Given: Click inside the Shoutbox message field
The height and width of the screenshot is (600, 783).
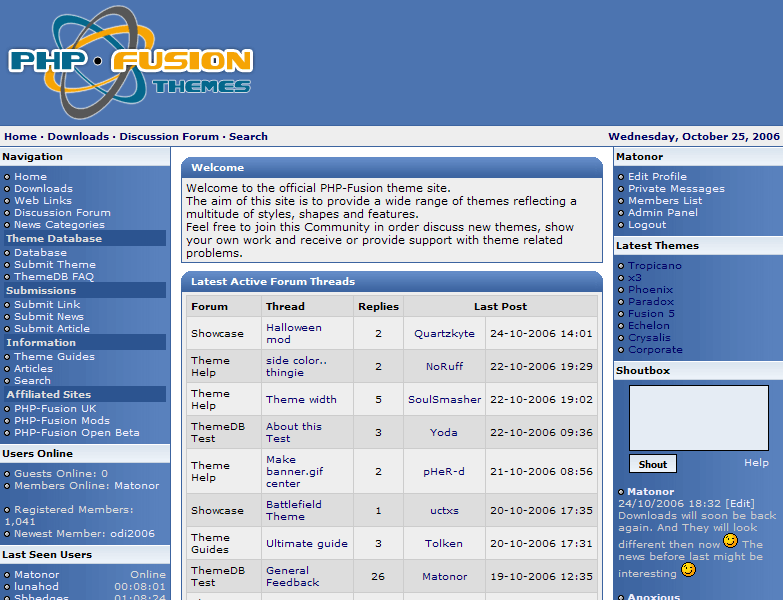Looking at the screenshot, I should [699, 418].
